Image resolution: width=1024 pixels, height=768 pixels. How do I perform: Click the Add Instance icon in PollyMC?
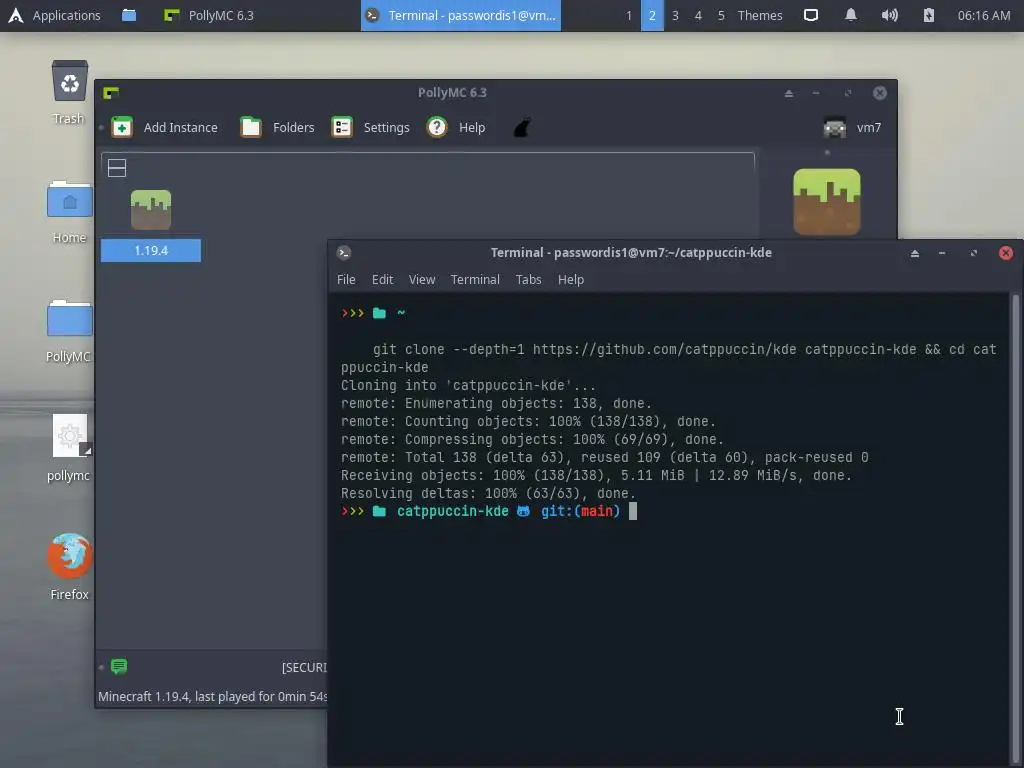click(x=122, y=127)
